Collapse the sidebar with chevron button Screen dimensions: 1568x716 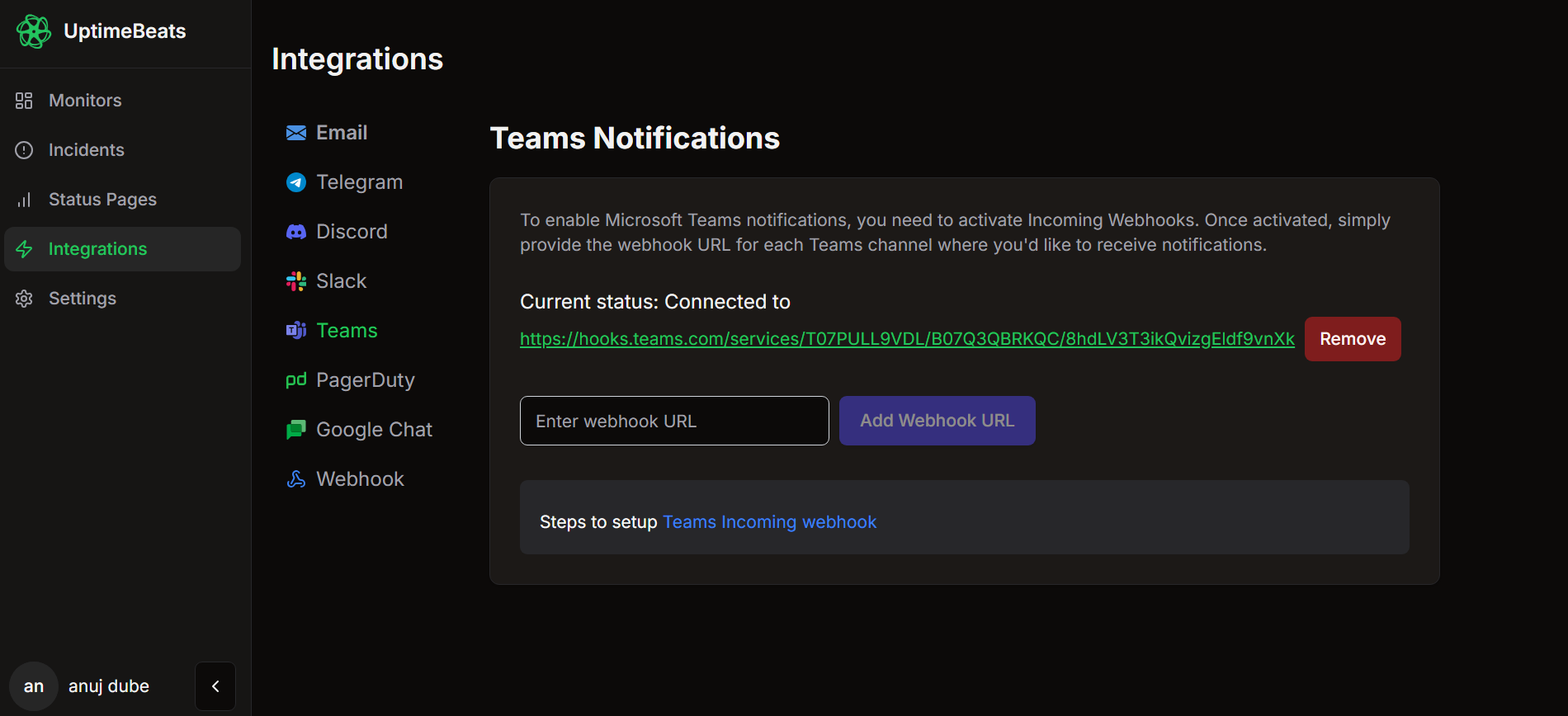pos(215,686)
